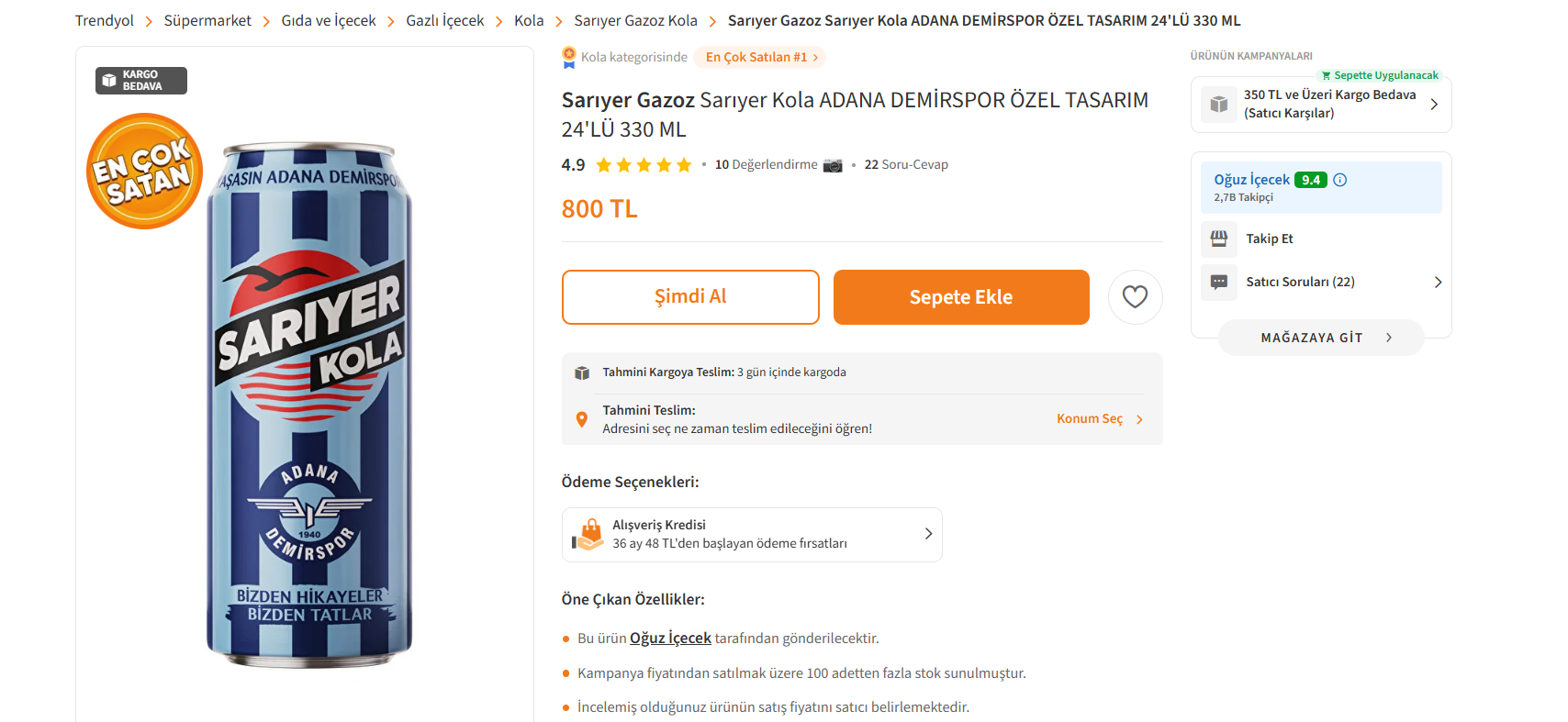This screenshot has width=1568, height=722.
Task: Follow seller with Takip Et
Action: (1270, 239)
